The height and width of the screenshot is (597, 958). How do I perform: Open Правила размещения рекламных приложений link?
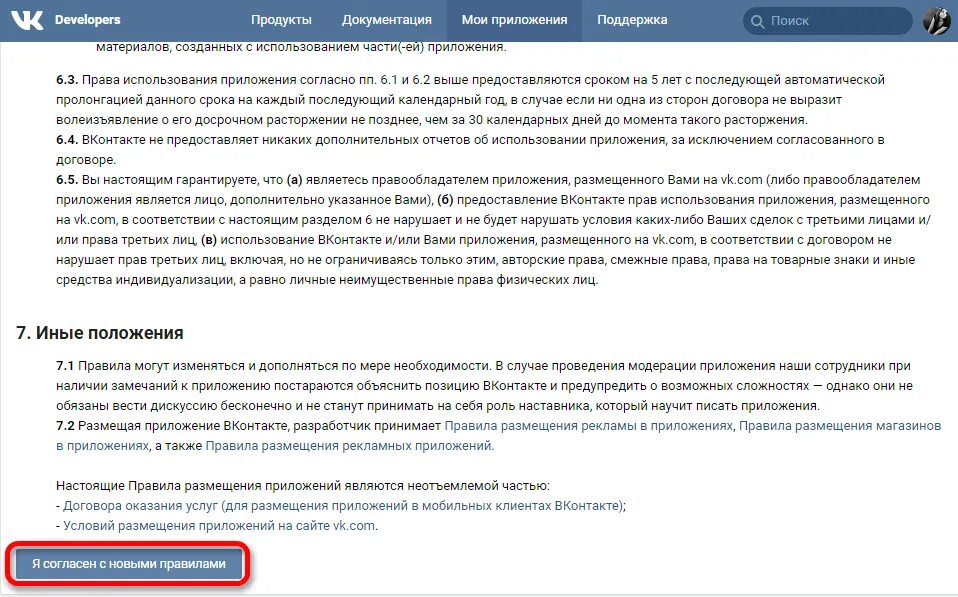coord(349,446)
